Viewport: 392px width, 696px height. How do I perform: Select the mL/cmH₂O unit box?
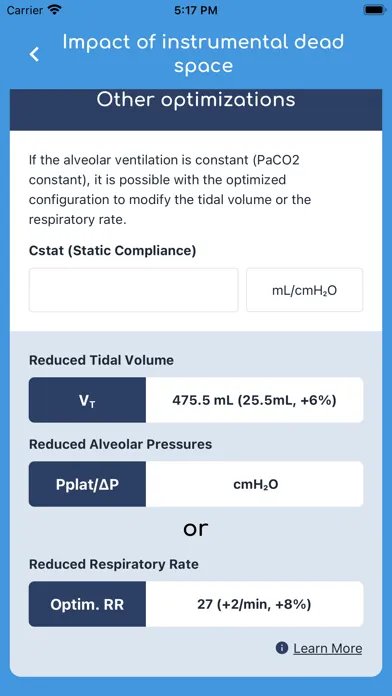tap(305, 290)
